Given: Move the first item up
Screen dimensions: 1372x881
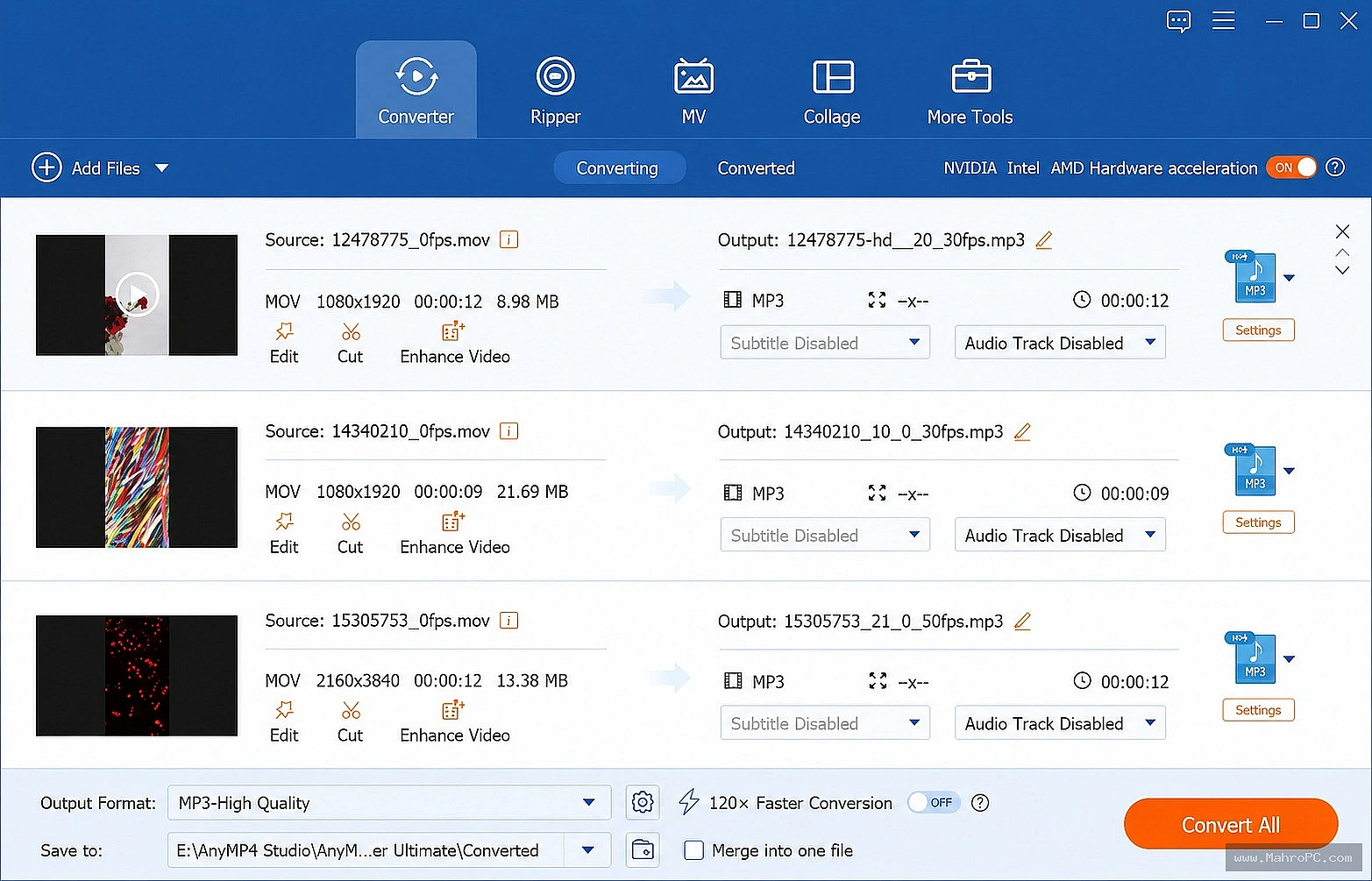Looking at the screenshot, I should click(x=1342, y=252).
